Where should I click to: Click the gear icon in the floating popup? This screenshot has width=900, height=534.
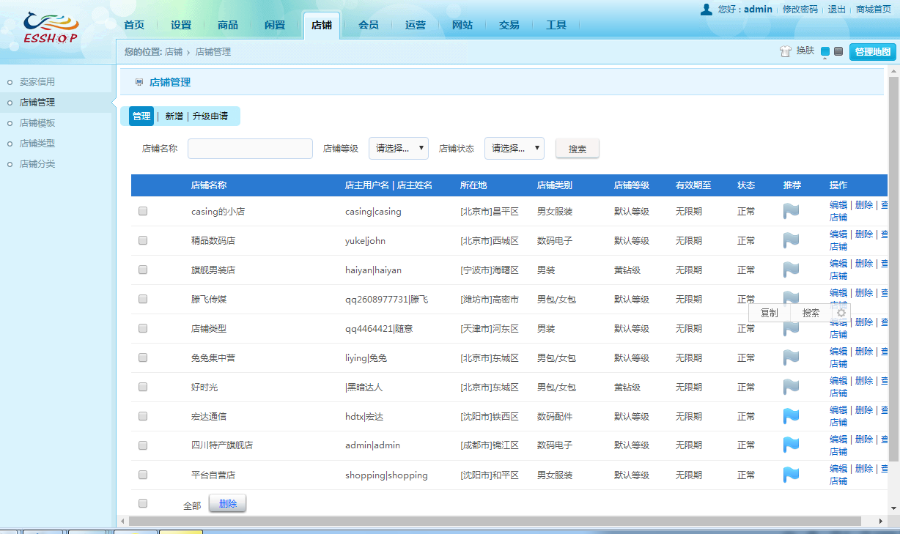point(841,312)
